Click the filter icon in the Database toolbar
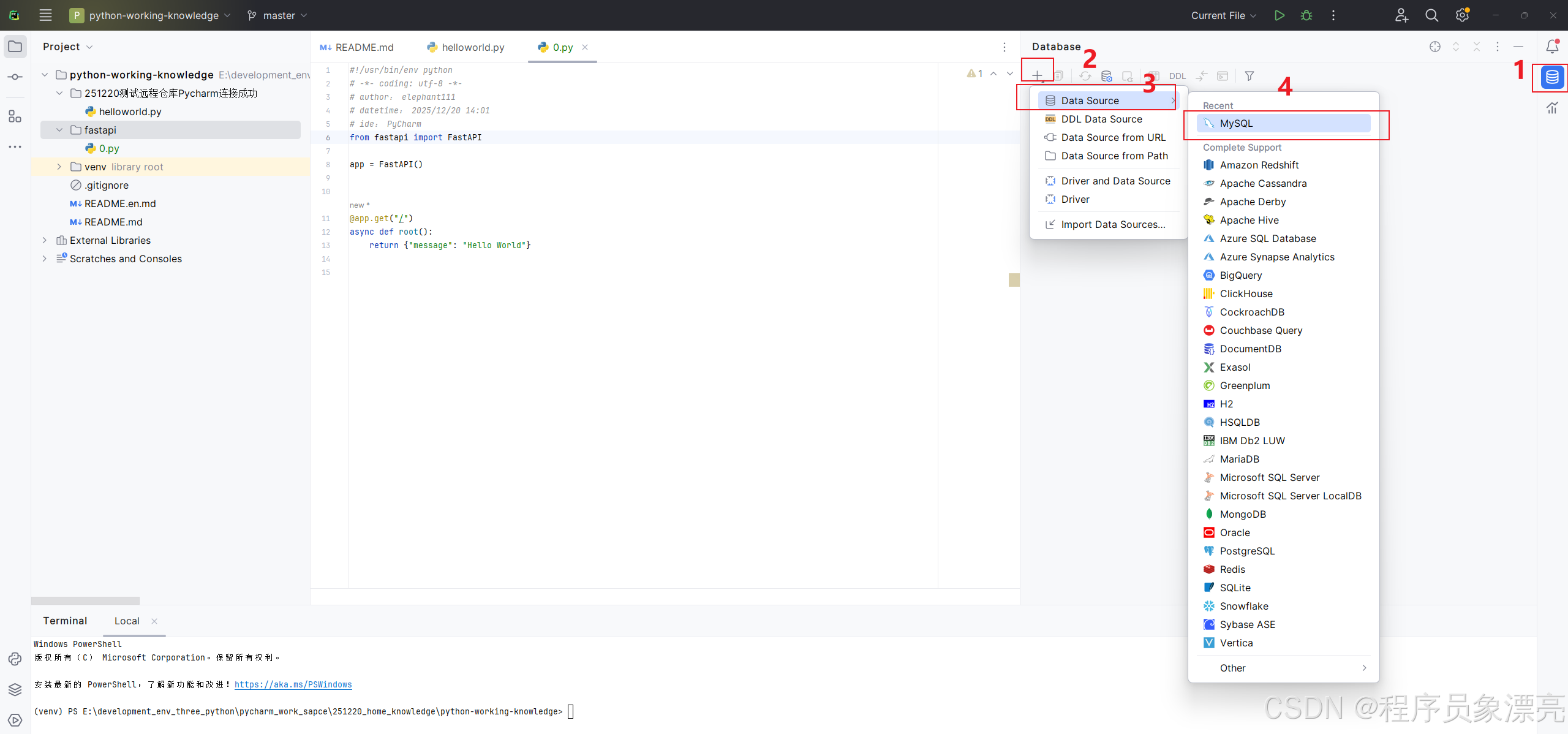Viewport: 1568px width, 734px height. point(1249,76)
